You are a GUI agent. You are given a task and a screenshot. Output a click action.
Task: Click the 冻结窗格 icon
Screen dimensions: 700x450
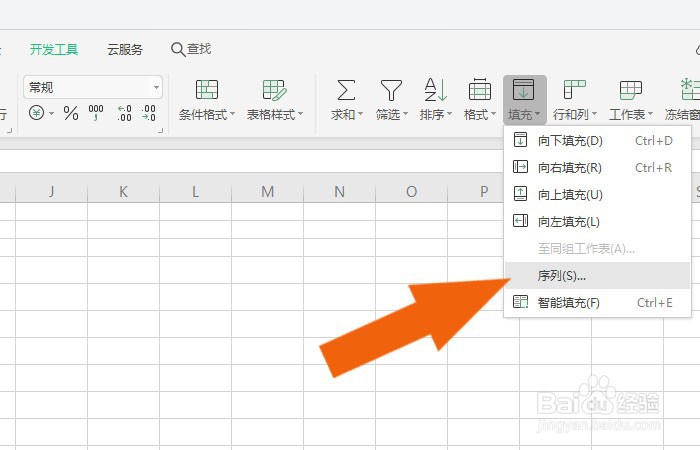tap(689, 89)
